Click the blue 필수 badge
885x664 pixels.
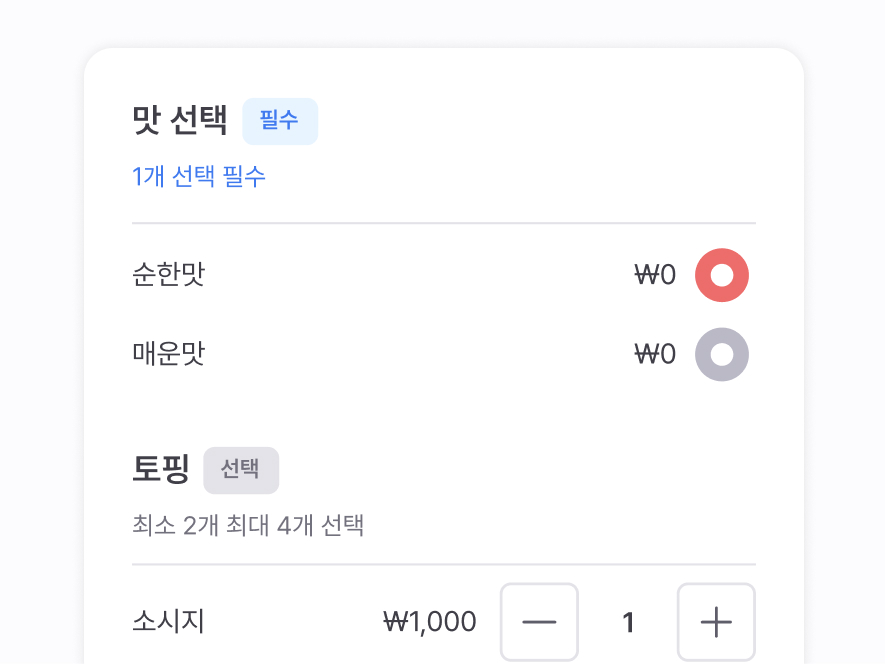click(280, 121)
